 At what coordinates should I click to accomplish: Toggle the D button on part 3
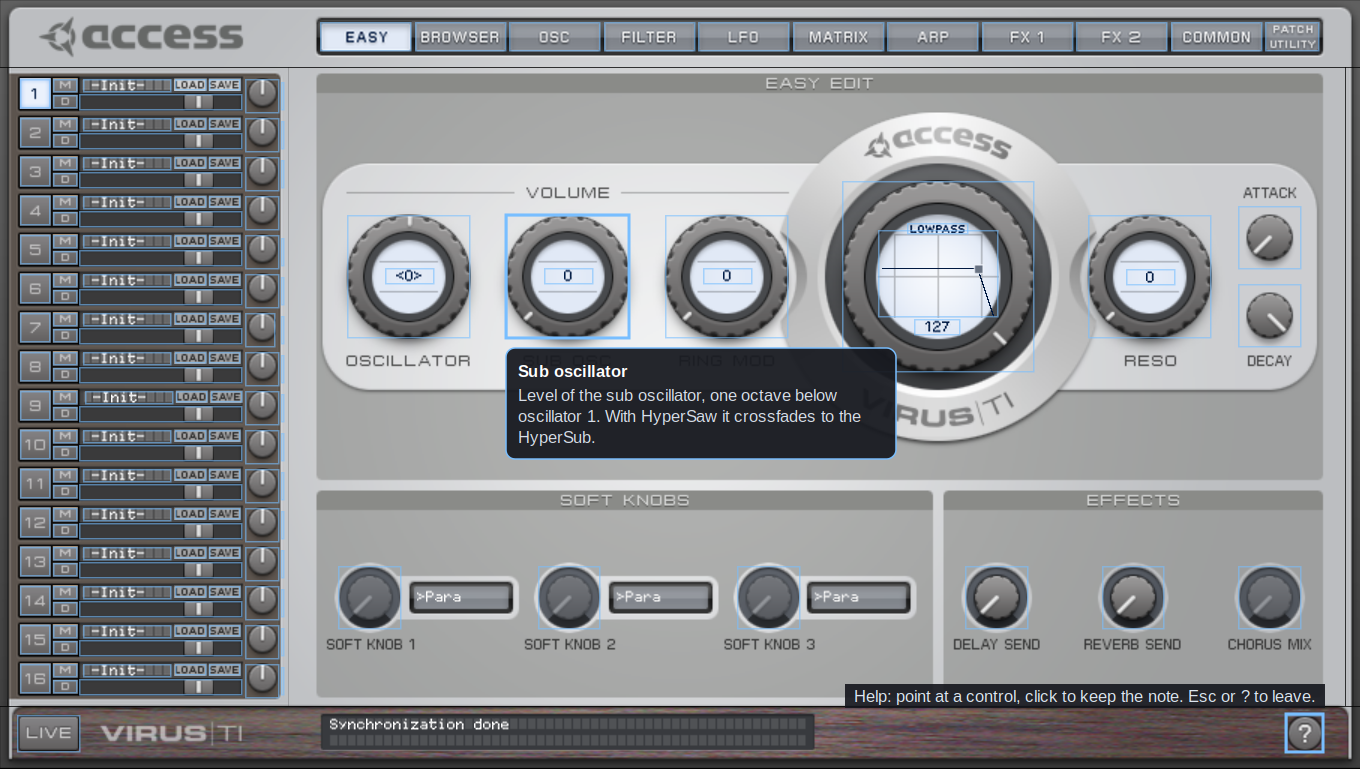[x=65, y=180]
